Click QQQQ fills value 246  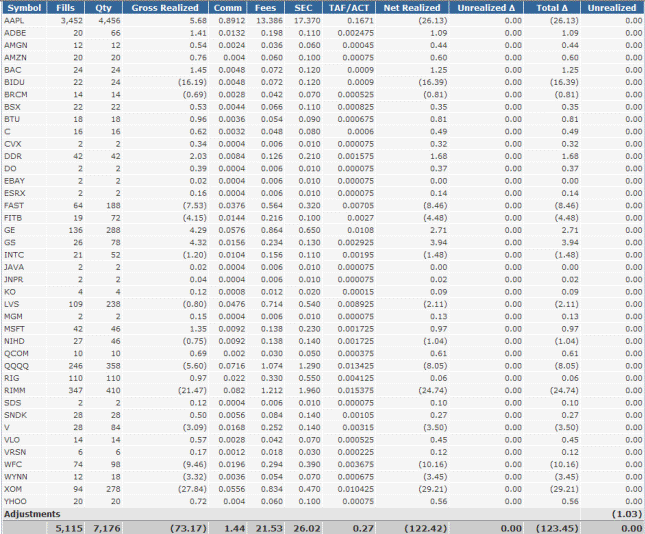tap(76, 366)
